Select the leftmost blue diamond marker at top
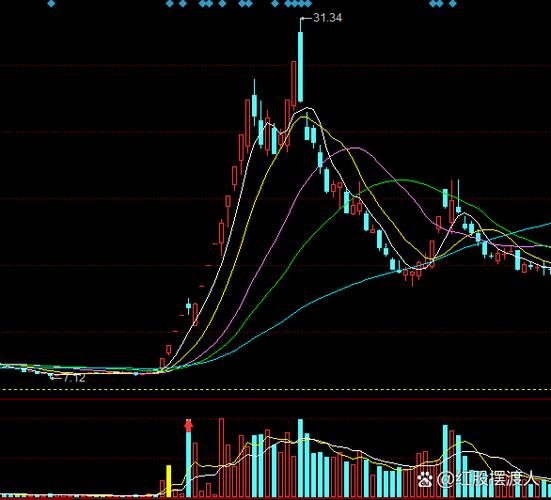Viewport: 551px width, 500px height. [51, 4]
